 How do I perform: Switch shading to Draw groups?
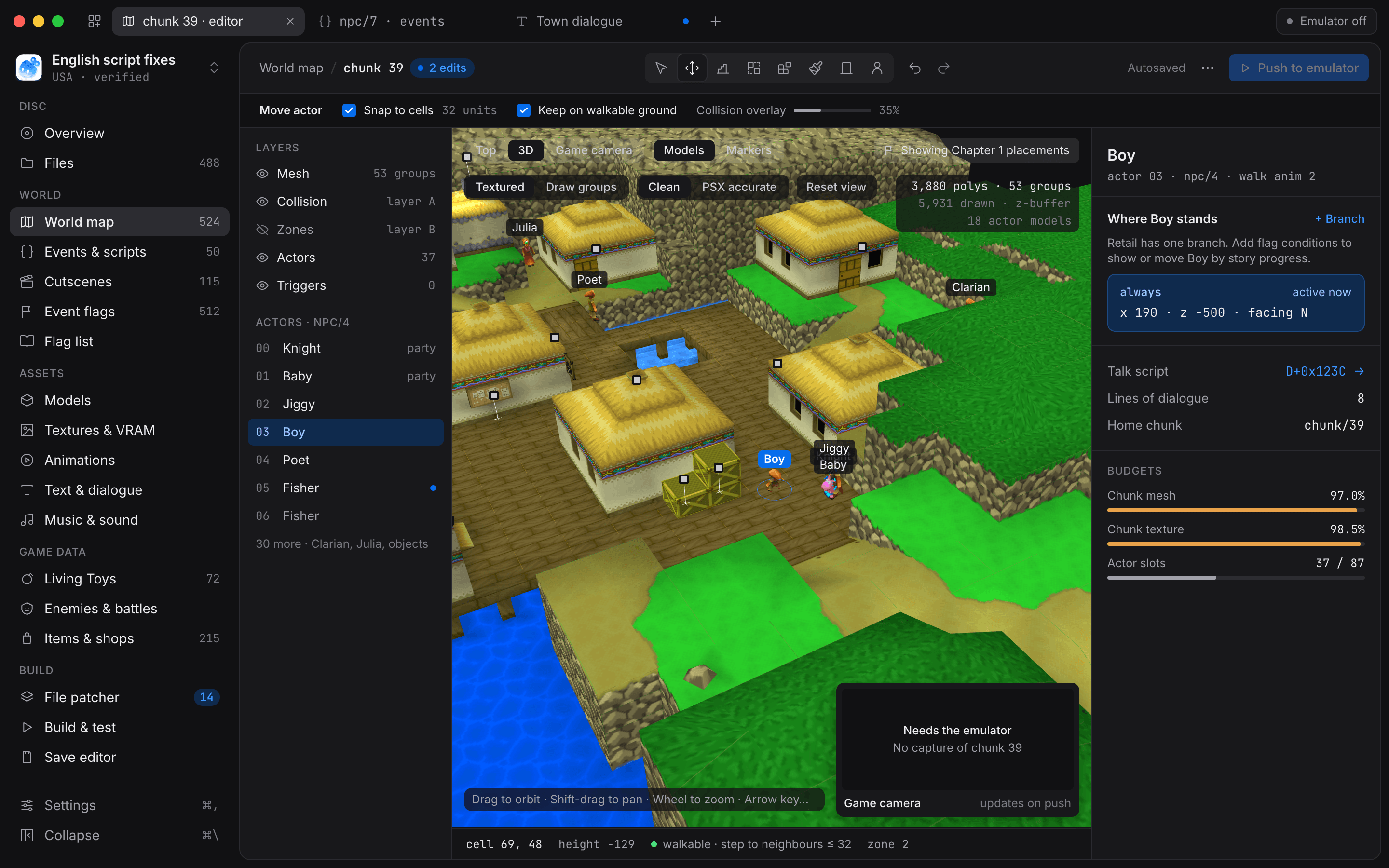pos(581,187)
